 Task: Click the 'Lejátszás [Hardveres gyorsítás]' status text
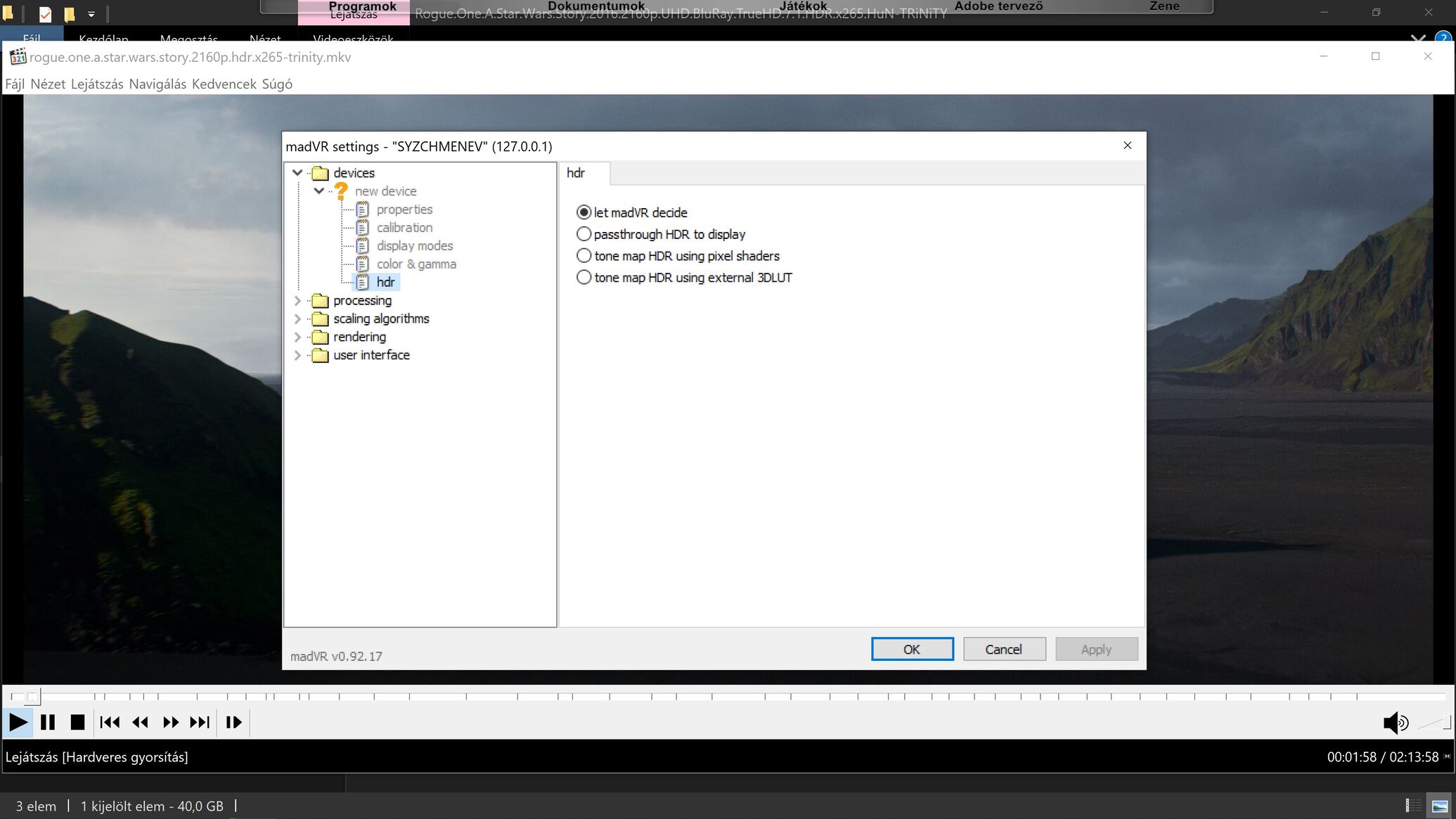pos(97,757)
